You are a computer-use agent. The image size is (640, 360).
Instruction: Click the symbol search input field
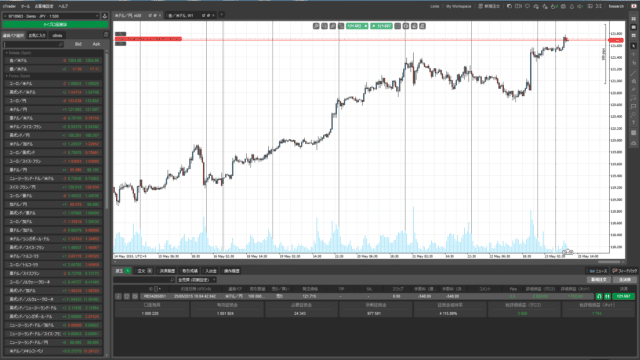point(33,44)
